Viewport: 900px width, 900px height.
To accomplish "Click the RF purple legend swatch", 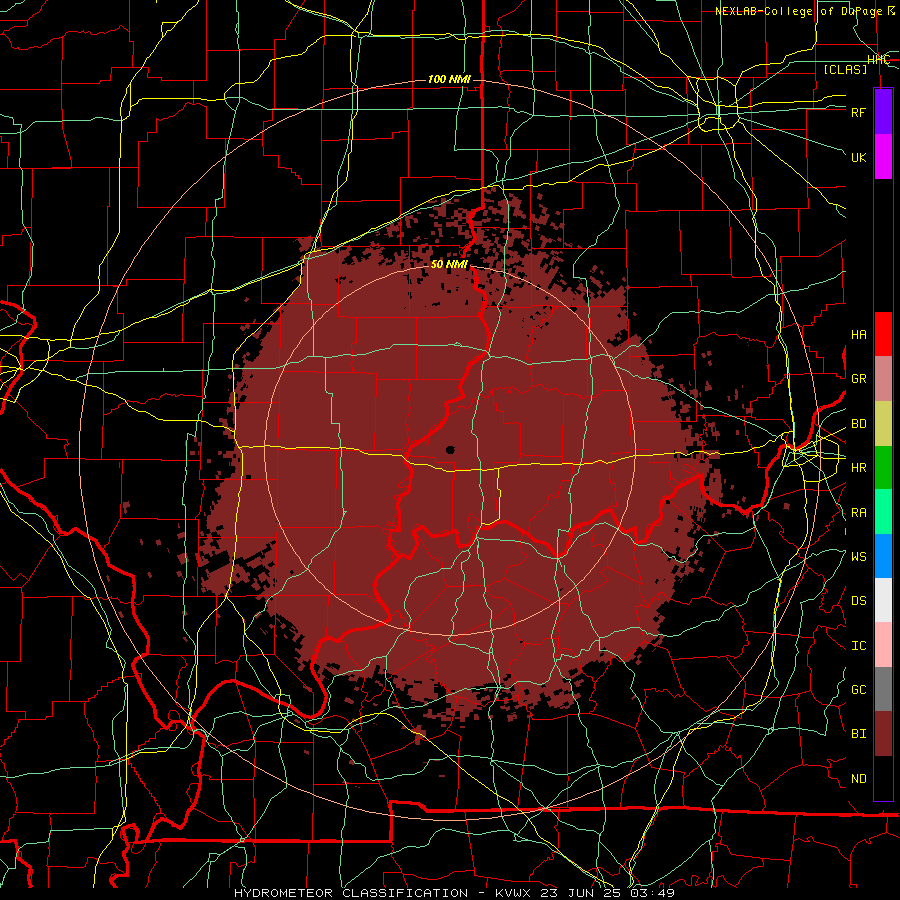I will point(883,111).
